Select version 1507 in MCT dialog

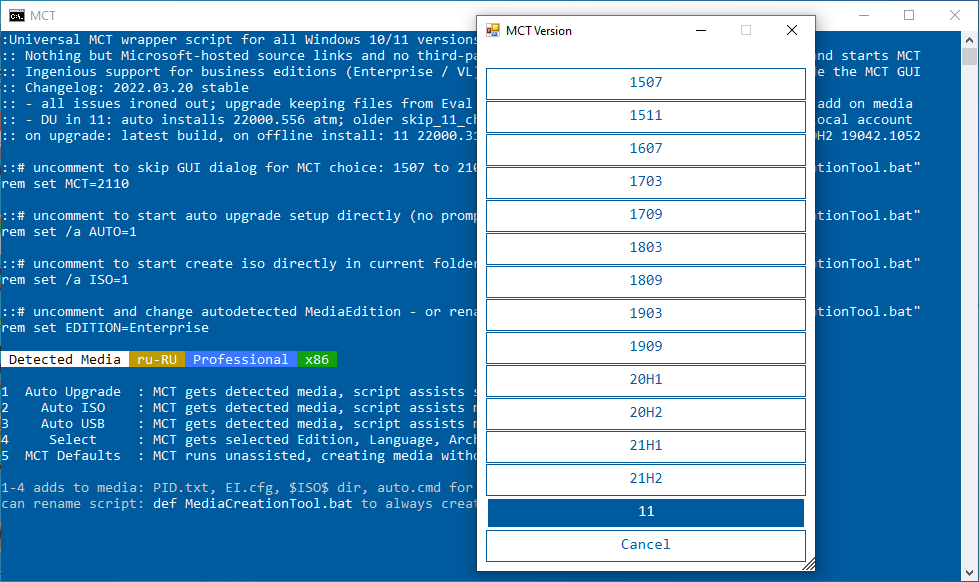(x=645, y=83)
